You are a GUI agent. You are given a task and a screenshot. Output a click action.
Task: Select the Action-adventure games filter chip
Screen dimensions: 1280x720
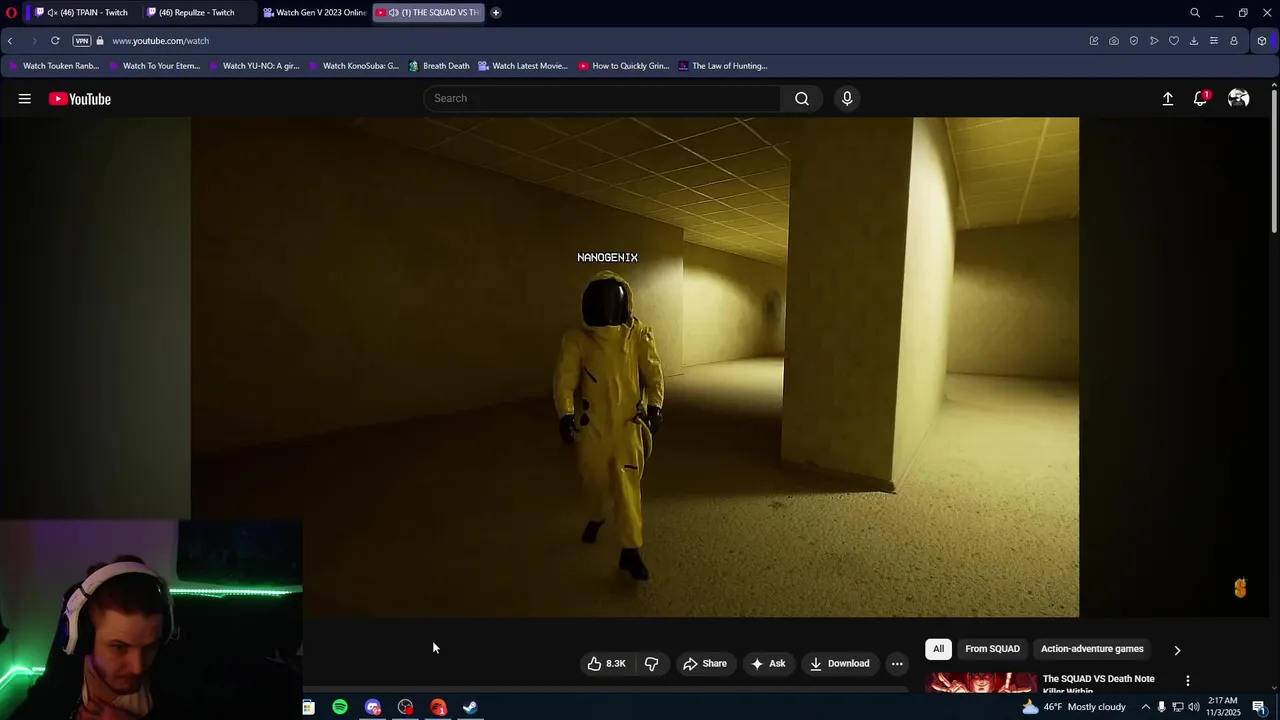point(1092,649)
